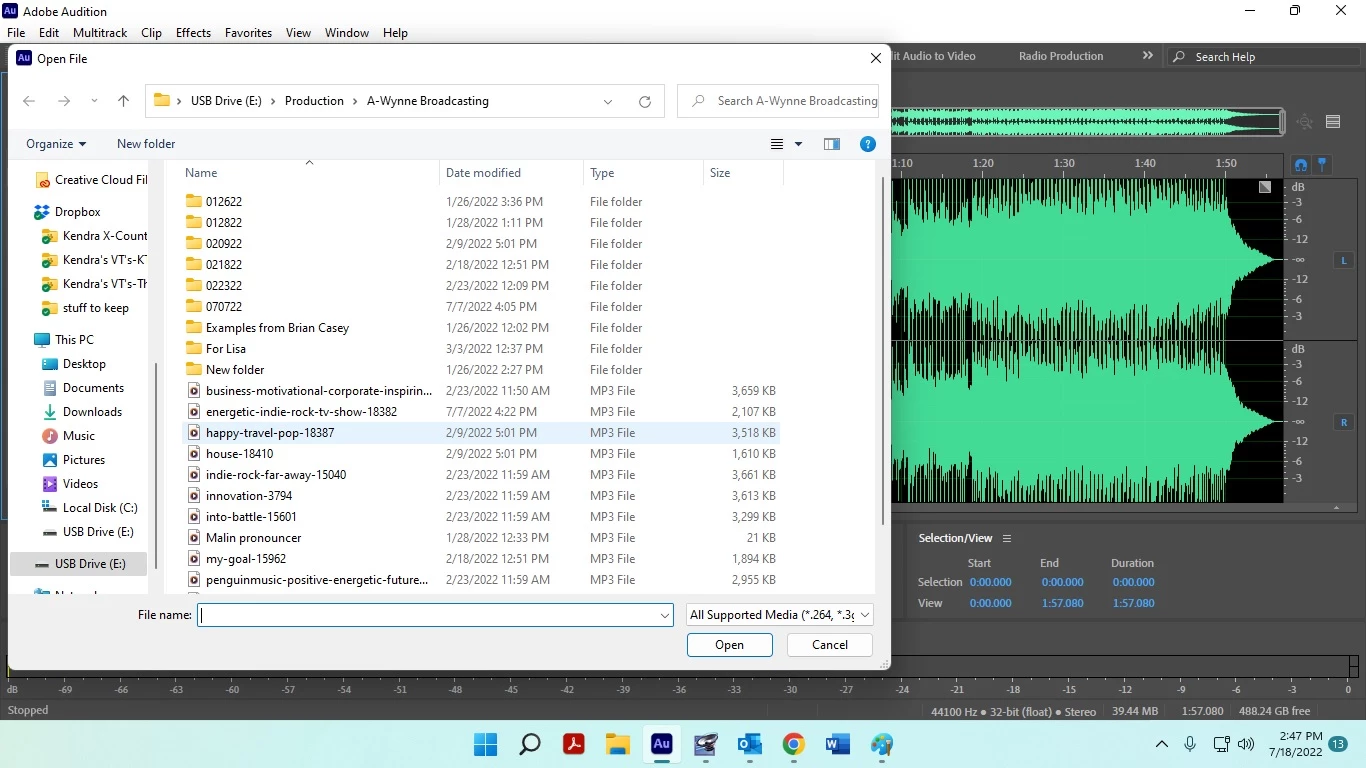This screenshot has width=1366, height=768.
Task: Expand address bar history dropdown
Action: (x=608, y=101)
